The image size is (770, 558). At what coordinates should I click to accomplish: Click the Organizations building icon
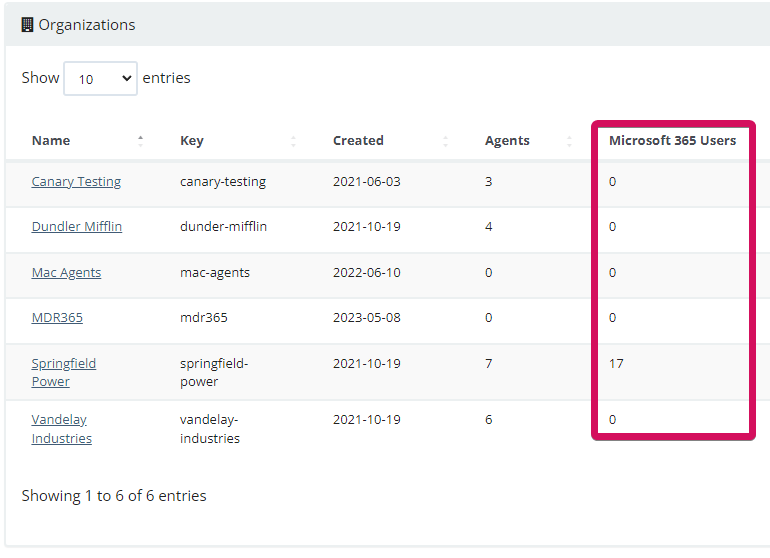(28, 25)
